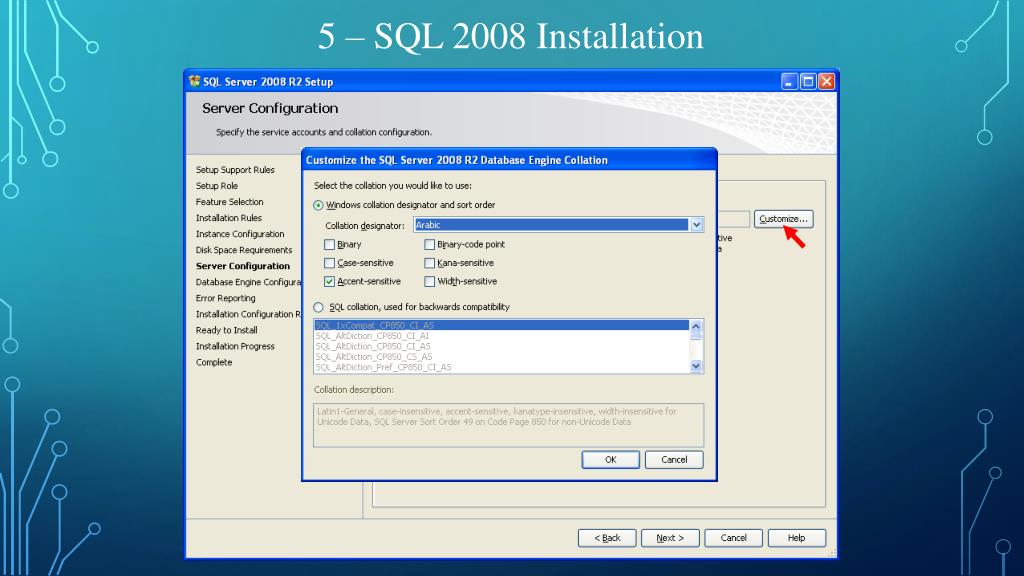The height and width of the screenshot is (576, 1024).
Task: Go to Installation Configuration Rules step
Action: click(248, 314)
